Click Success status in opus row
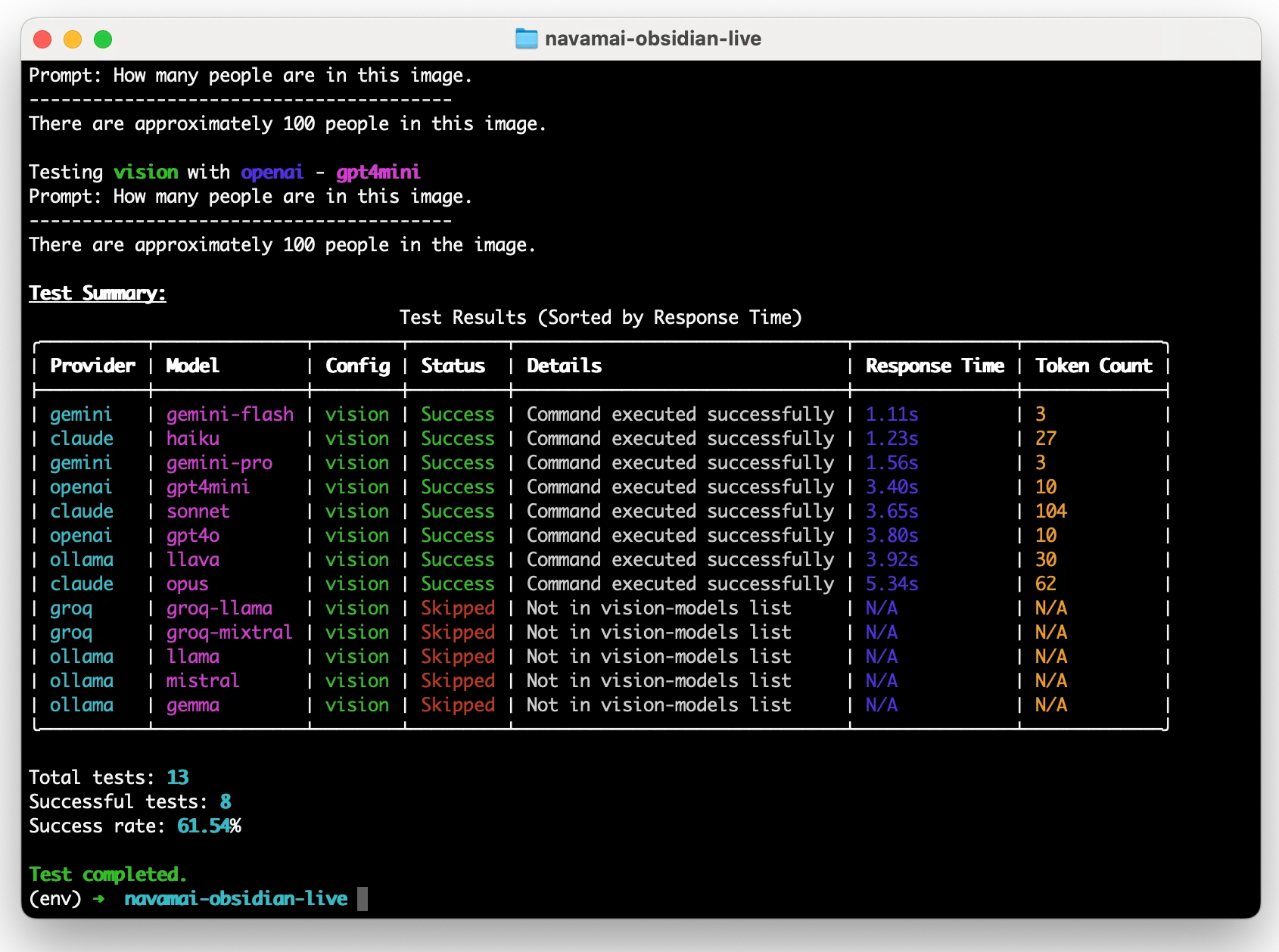 click(458, 583)
